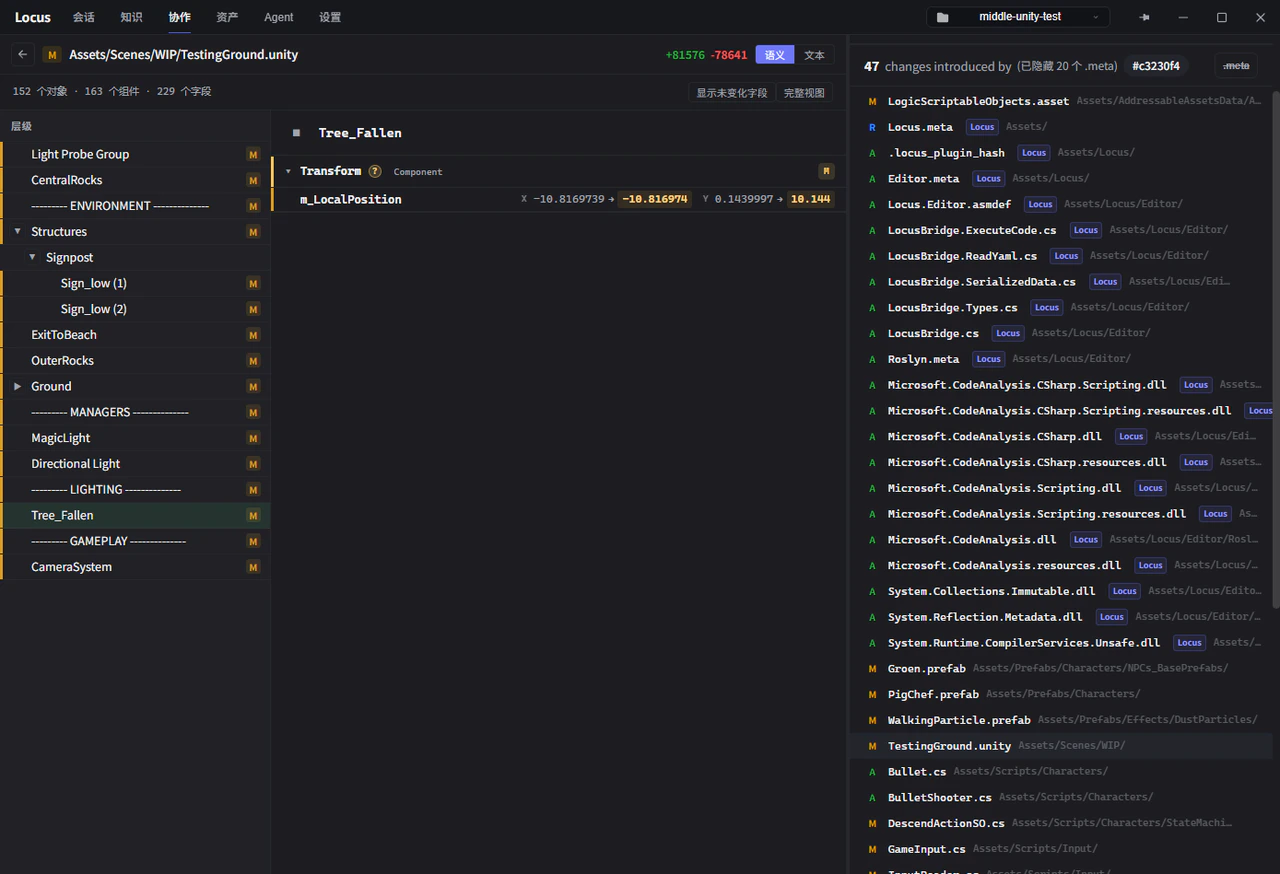Open System.Collections.Immutable.dll in changes list
The height and width of the screenshot is (874, 1280).
(x=1060, y=591)
